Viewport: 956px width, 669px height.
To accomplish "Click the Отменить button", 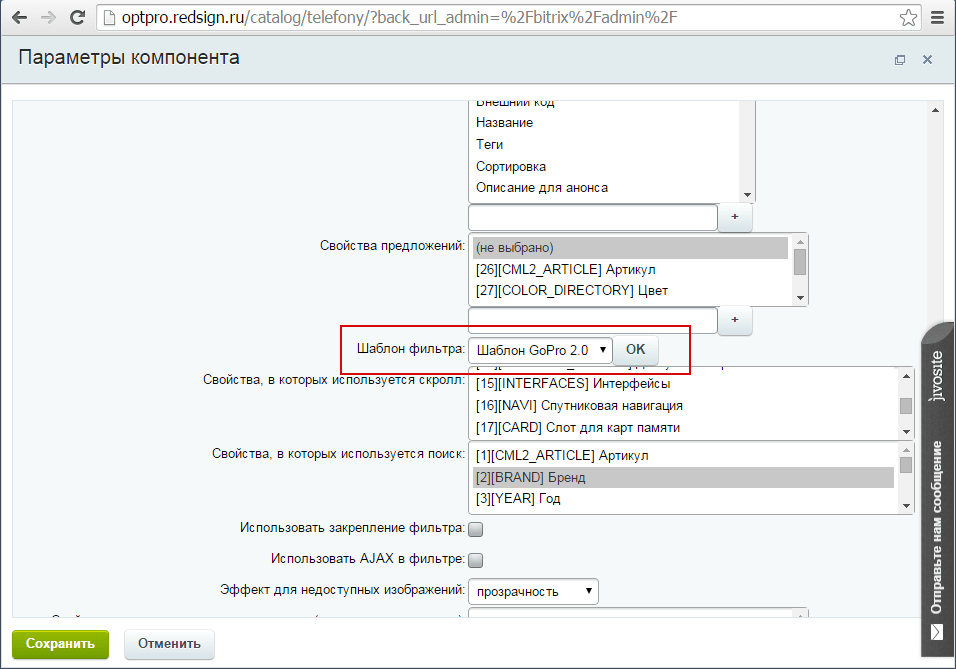I will point(169,644).
